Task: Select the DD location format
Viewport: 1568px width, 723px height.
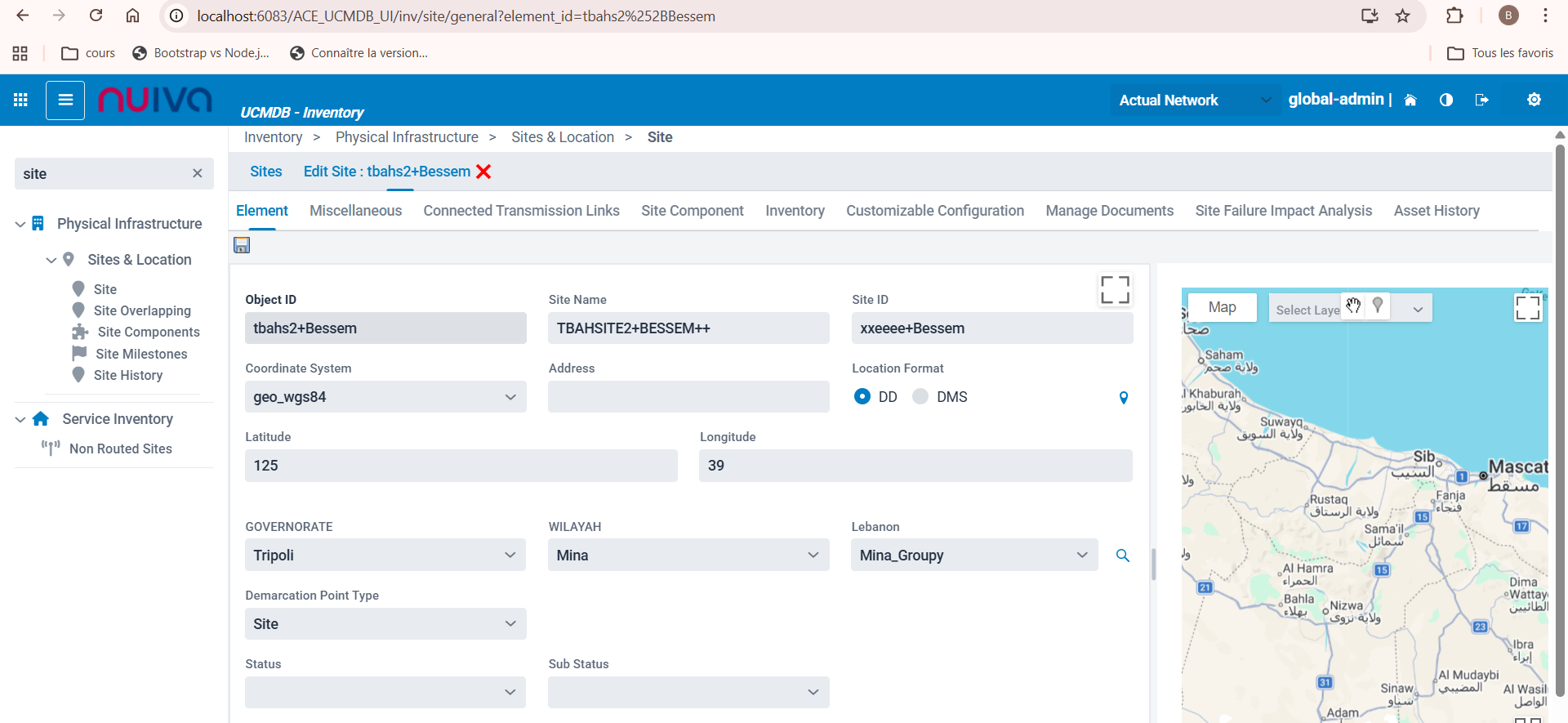Action: [862, 397]
